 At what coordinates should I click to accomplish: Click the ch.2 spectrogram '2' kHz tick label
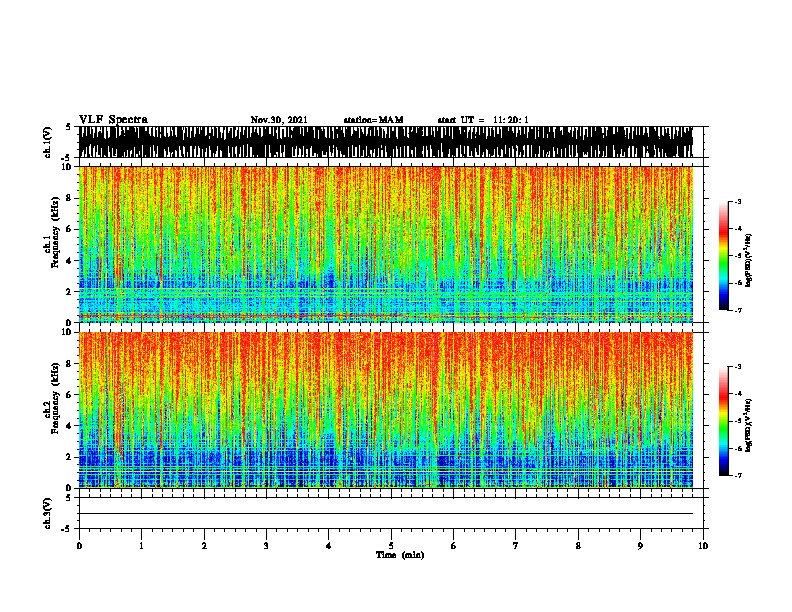coord(70,457)
